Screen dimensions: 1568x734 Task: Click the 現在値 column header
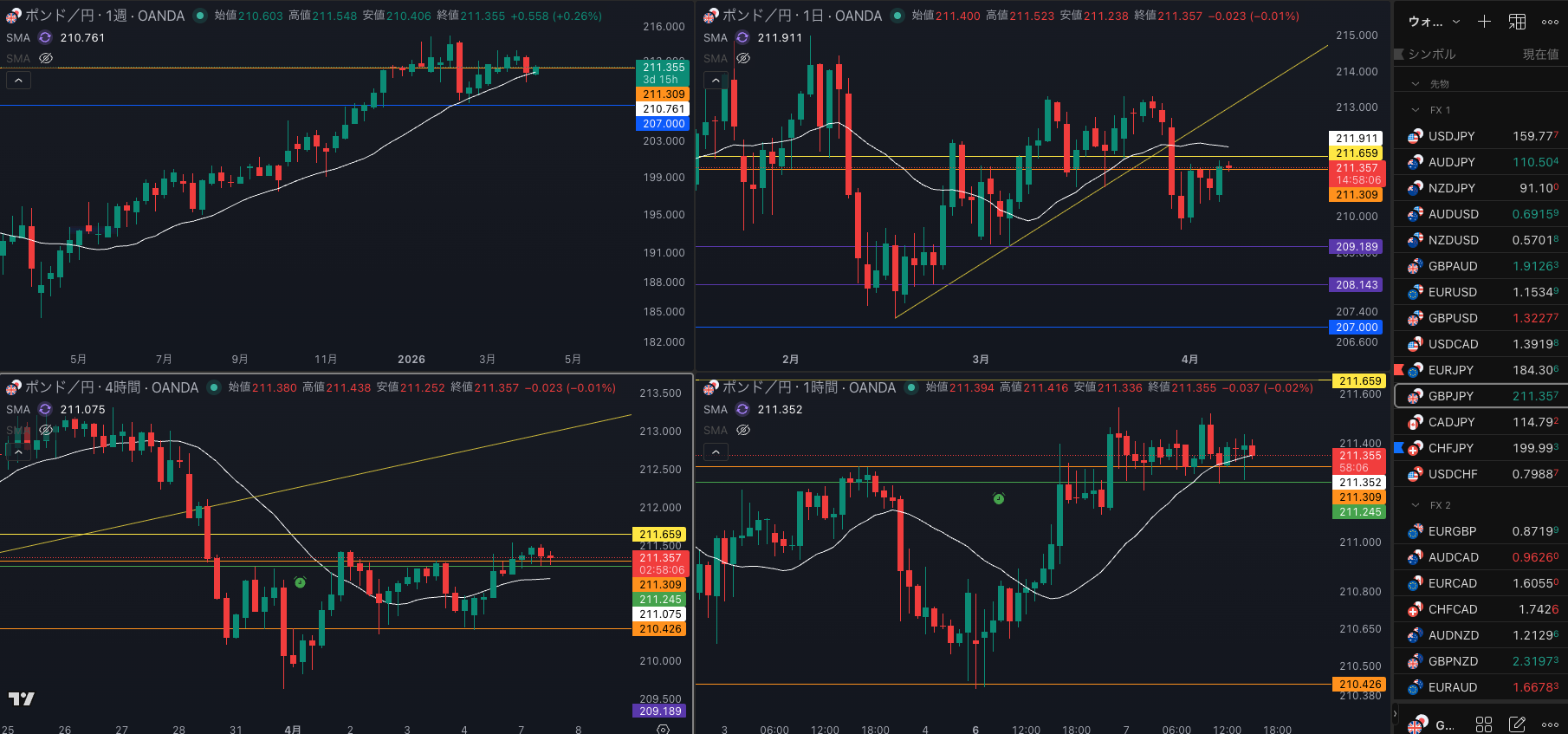[1540, 54]
